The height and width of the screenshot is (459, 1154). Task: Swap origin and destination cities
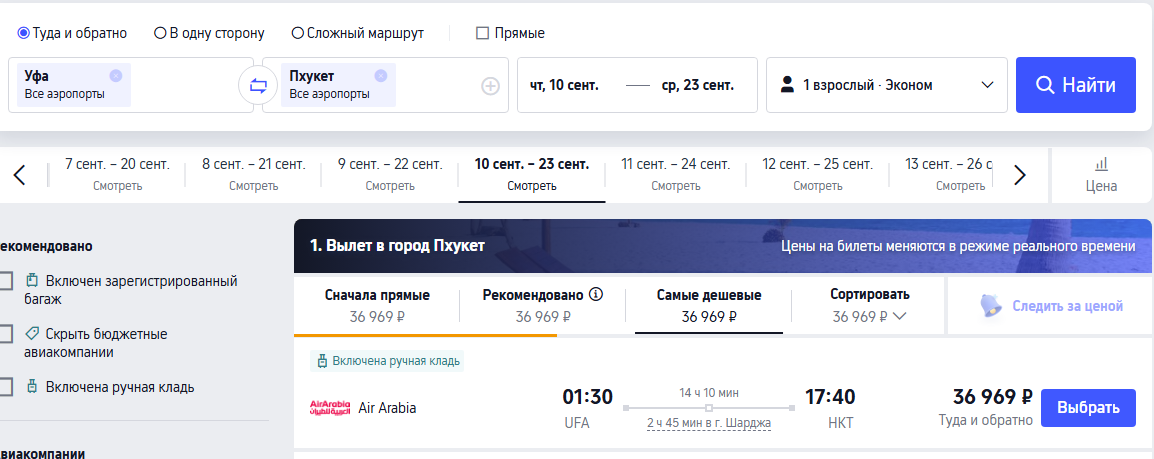tap(258, 85)
